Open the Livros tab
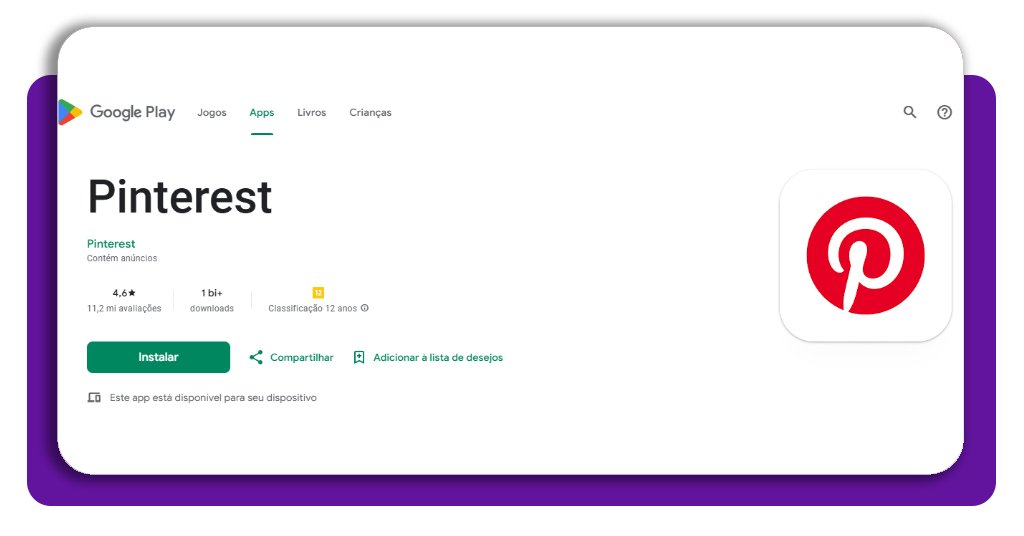This screenshot has height=536, width=1024. point(312,112)
